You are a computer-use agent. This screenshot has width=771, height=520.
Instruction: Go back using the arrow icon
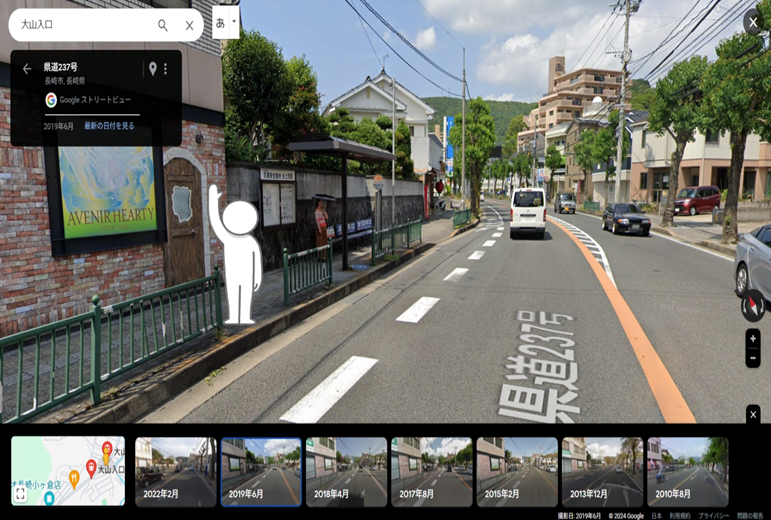pos(27,69)
